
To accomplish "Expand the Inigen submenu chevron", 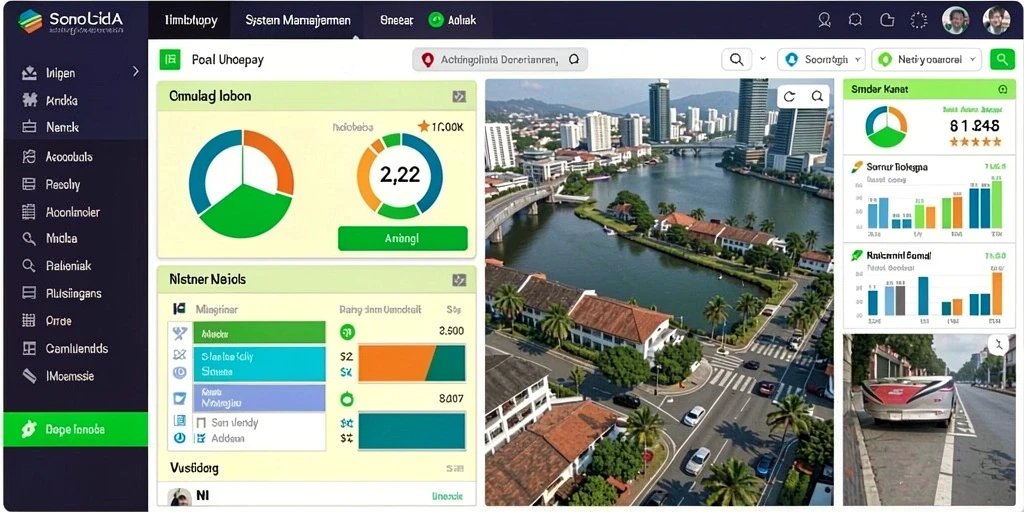I will (135, 71).
